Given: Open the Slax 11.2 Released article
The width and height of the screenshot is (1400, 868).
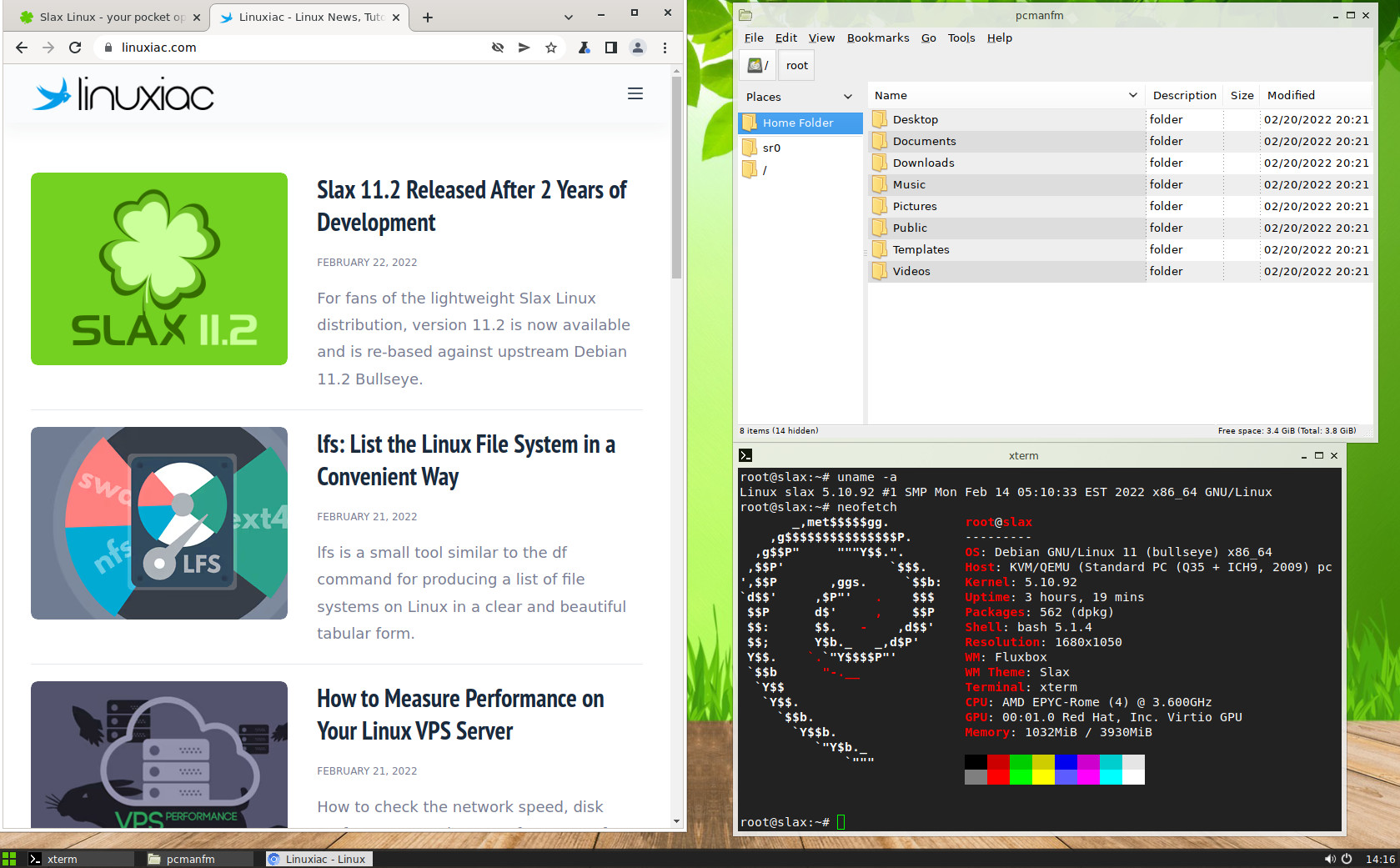Looking at the screenshot, I should 472,206.
